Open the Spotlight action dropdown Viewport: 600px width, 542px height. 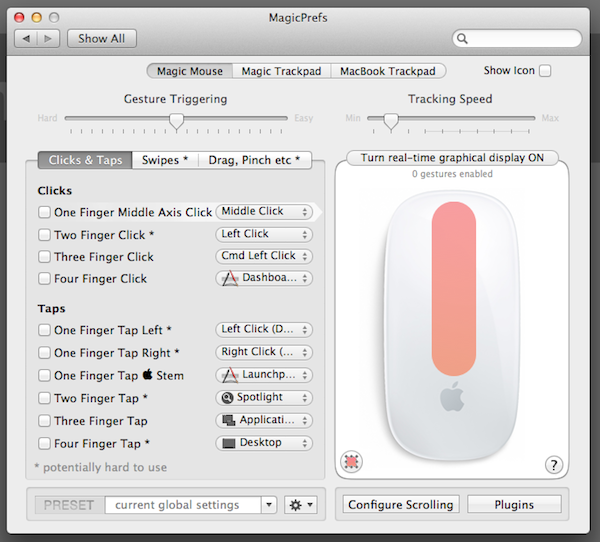tap(264, 398)
